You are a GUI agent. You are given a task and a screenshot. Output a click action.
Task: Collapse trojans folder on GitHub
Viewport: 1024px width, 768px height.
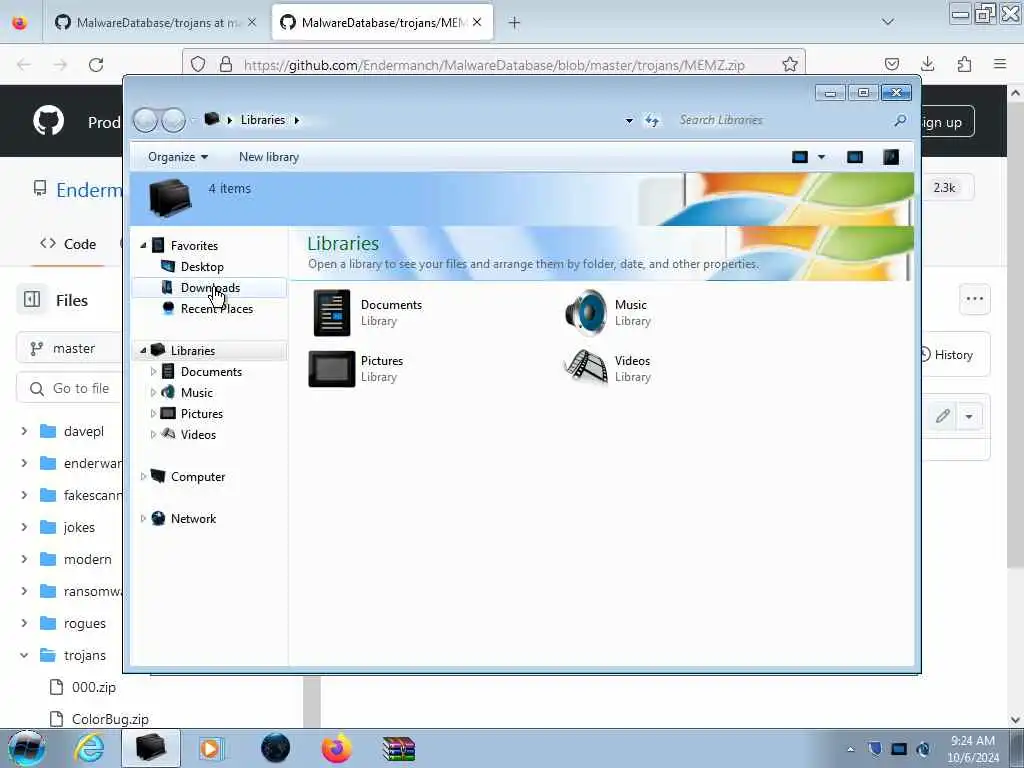(x=24, y=655)
